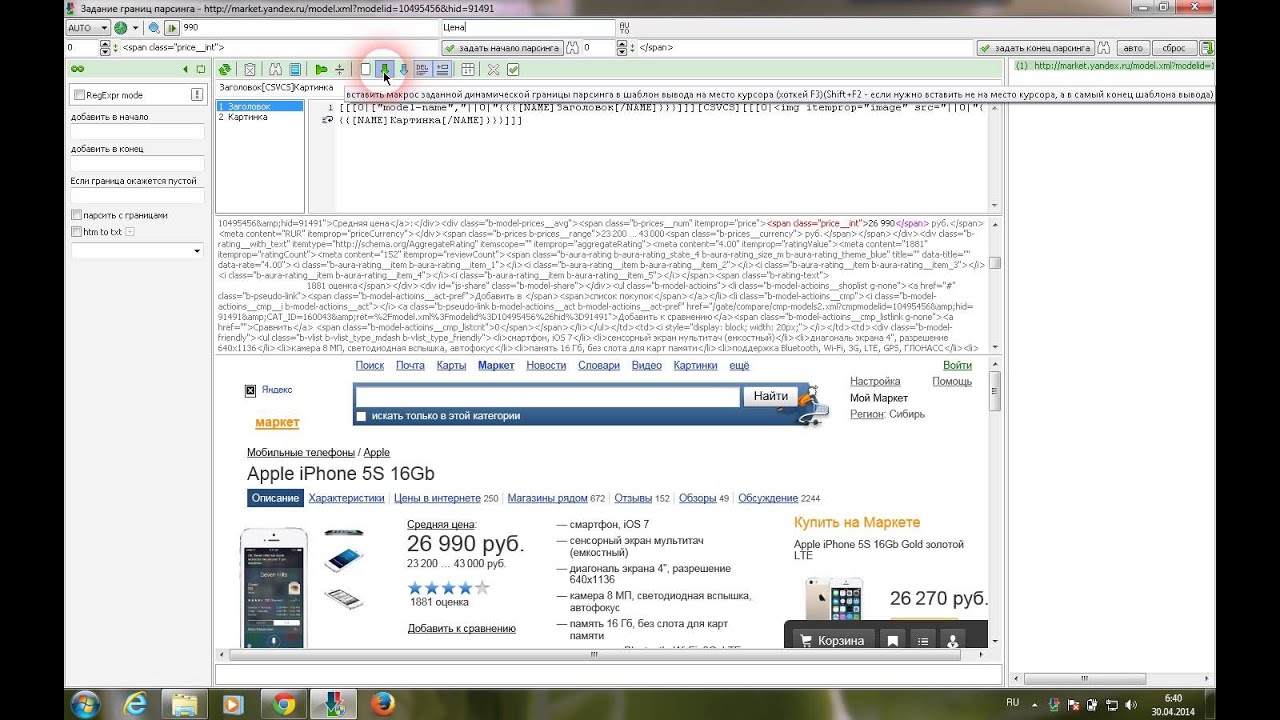This screenshot has height=720, width=1280.
Task: Click the авто button
Action: 1132,47
